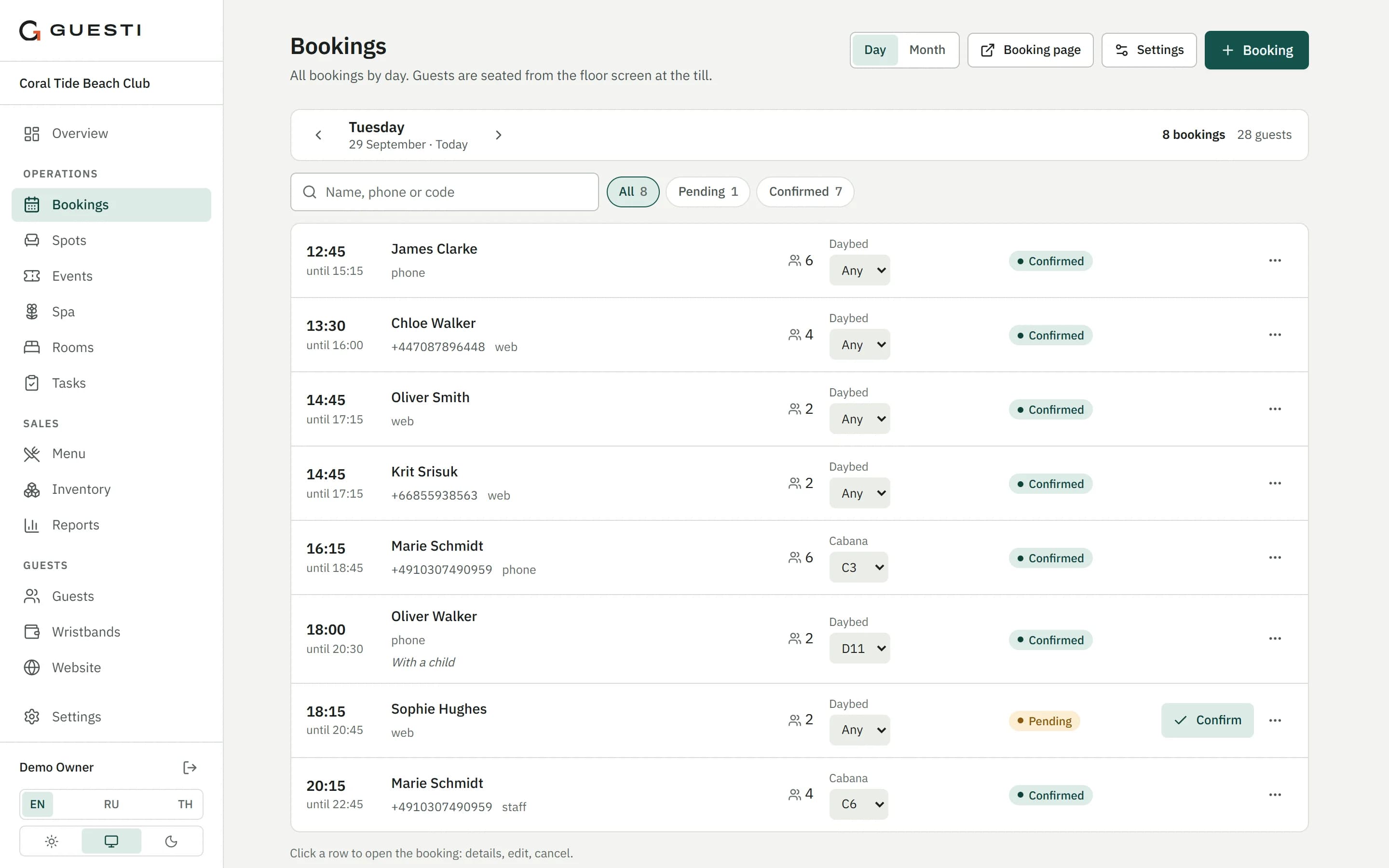Click the Pending status badge

click(x=1044, y=721)
